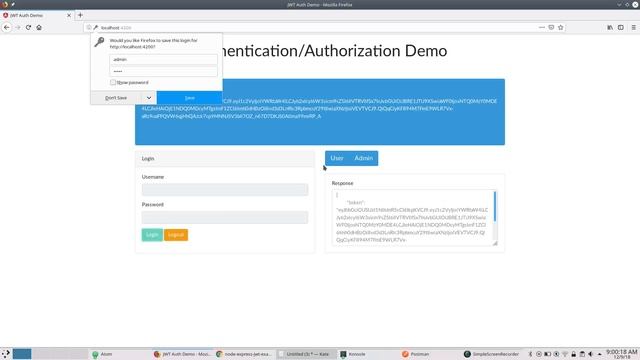The image size is (640, 360).
Task: Reload the current page
Action: point(28,27)
